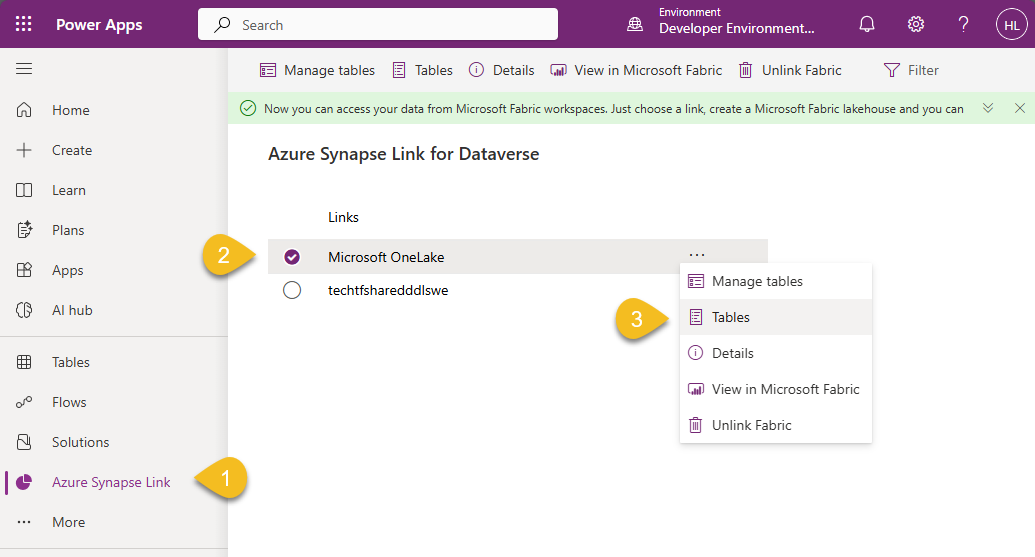Open the ellipsis menu for Microsoft OneLake
This screenshot has width=1035, height=557.
pos(697,254)
